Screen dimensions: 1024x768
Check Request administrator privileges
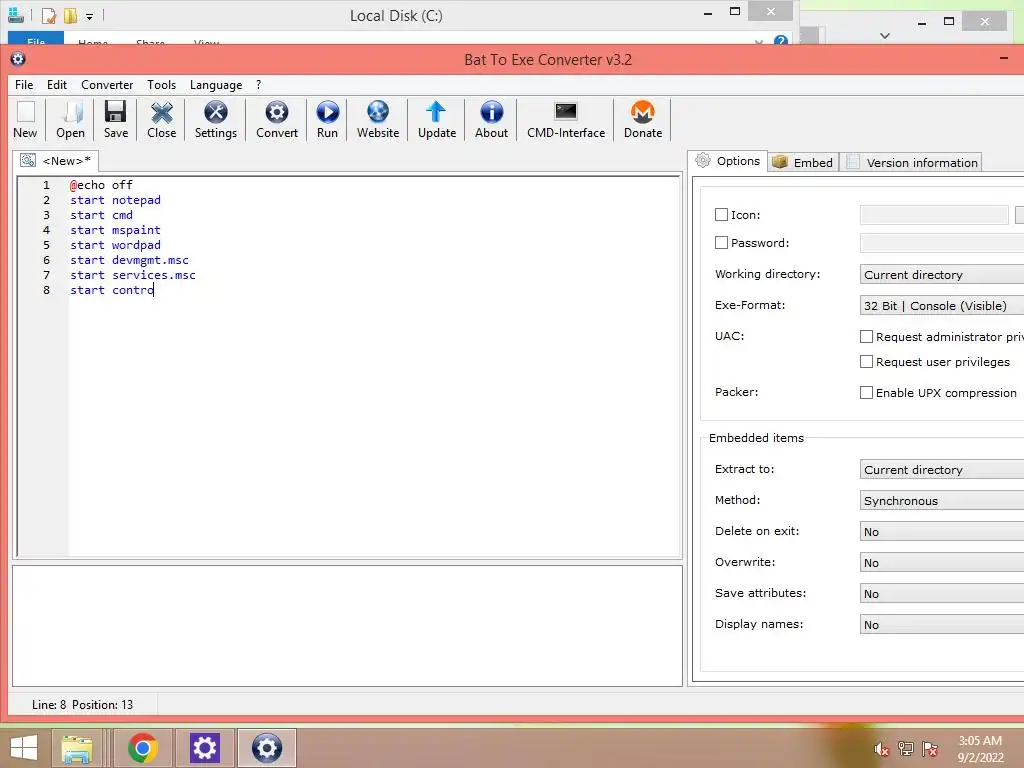[x=866, y=337]
